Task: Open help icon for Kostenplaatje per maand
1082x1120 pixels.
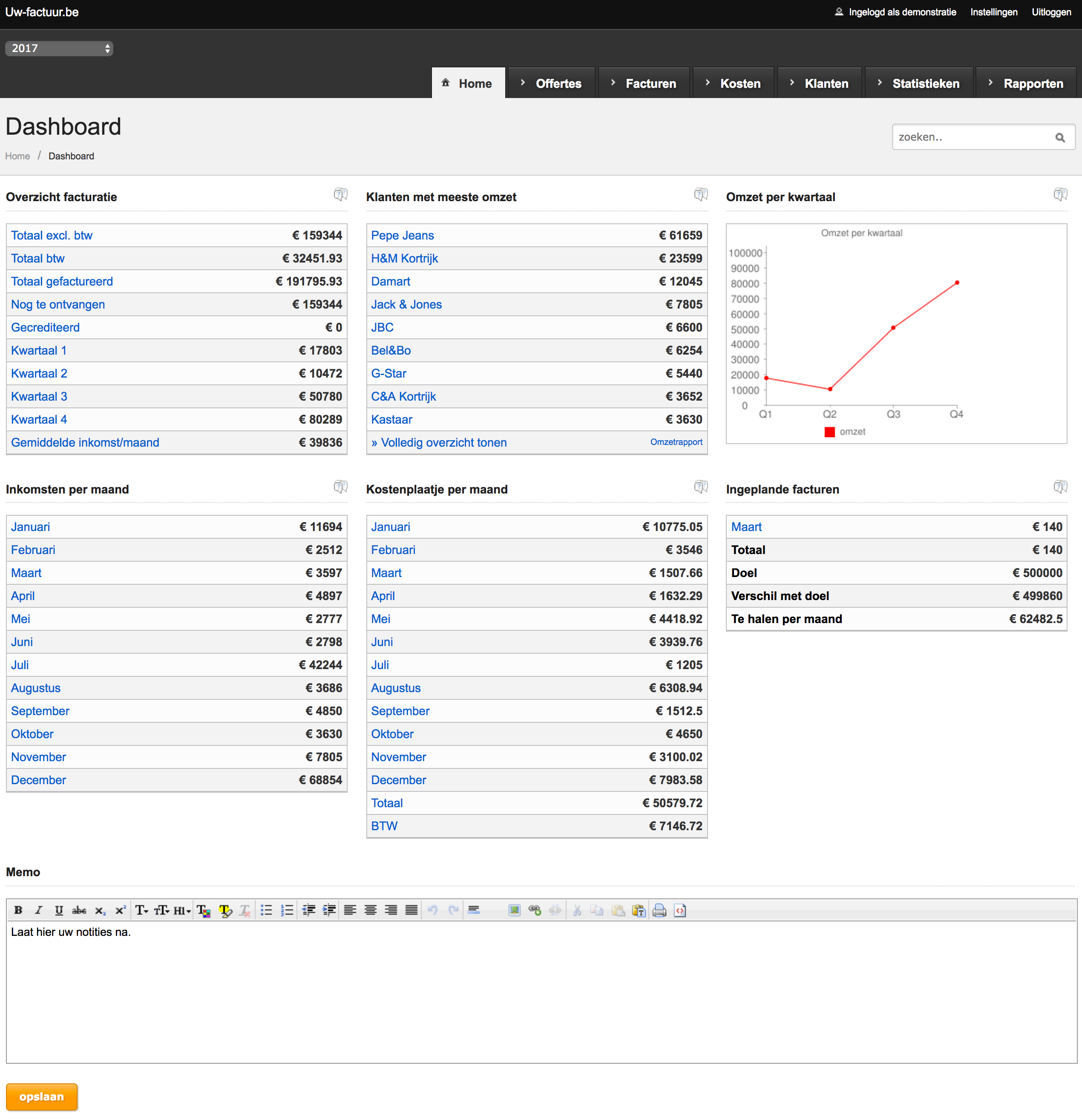Action: click(x=701, y=487)
